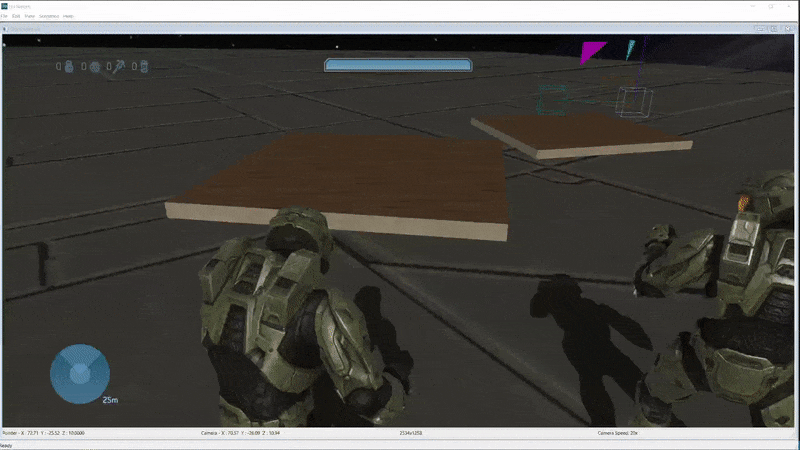Click the motion tracker radar circle
The height and width of the screenshot is (450, 800).
pos(80,374)
